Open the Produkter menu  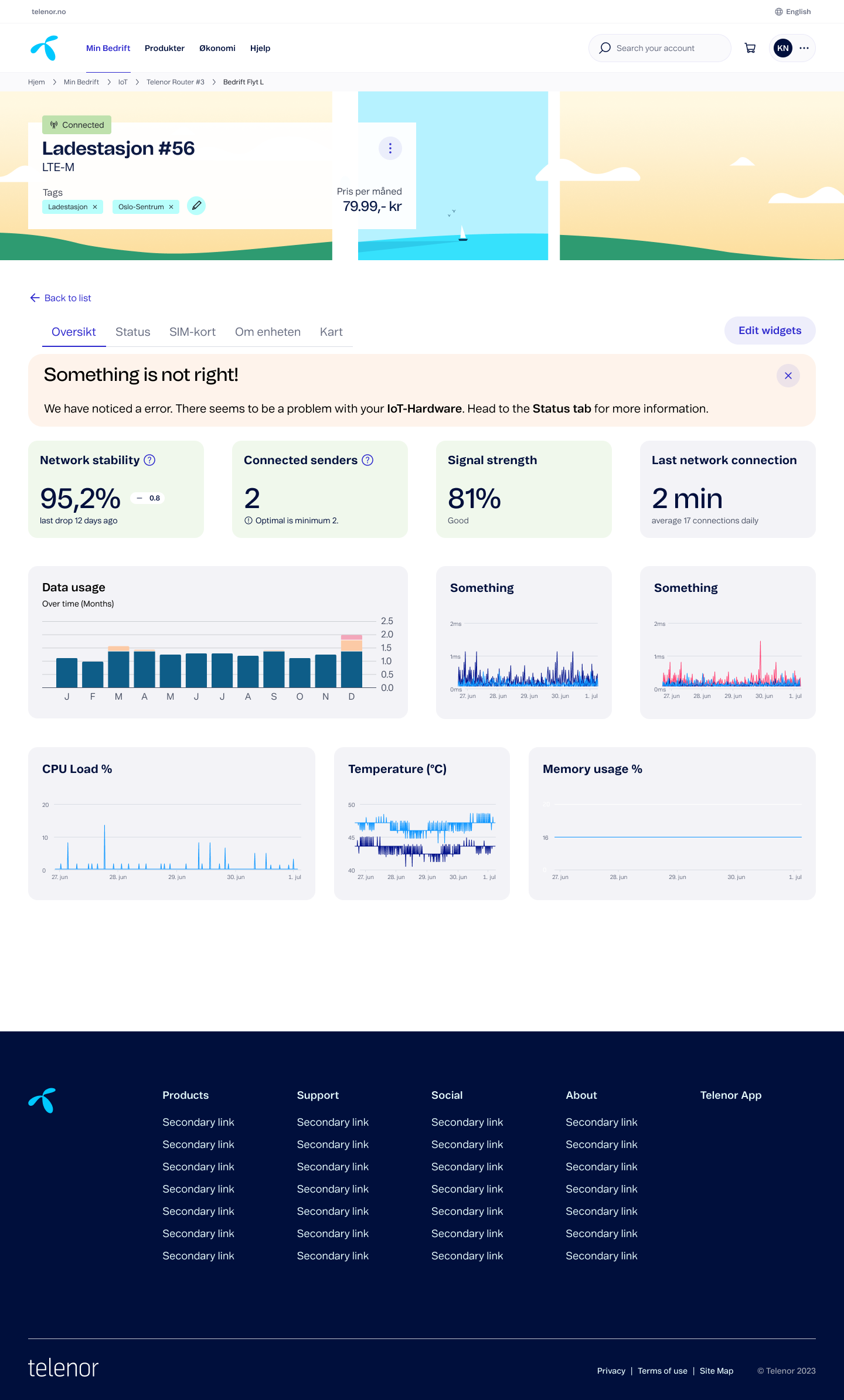coord(165,48)
